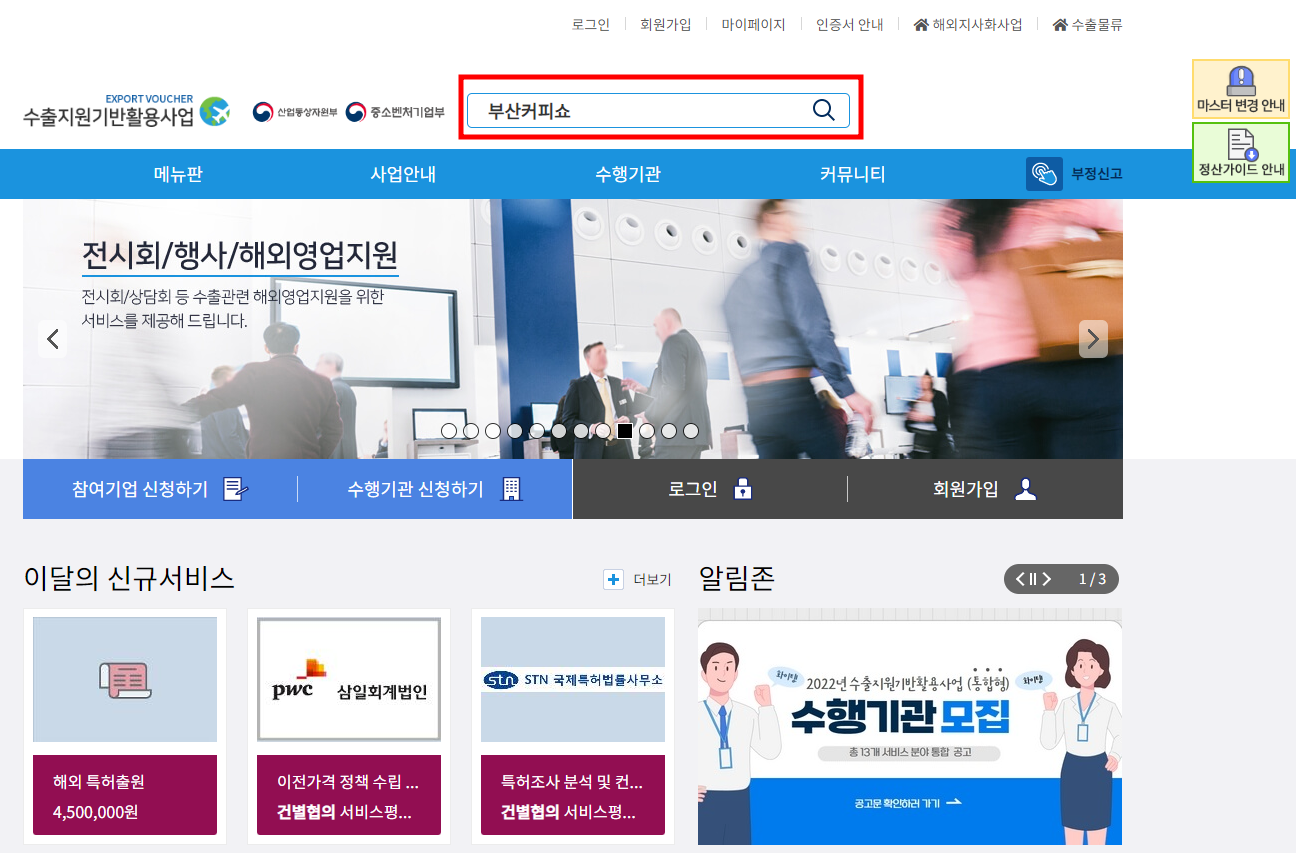
Task: Open the 정산가이드 안내 document icon
Action: 1241,145
